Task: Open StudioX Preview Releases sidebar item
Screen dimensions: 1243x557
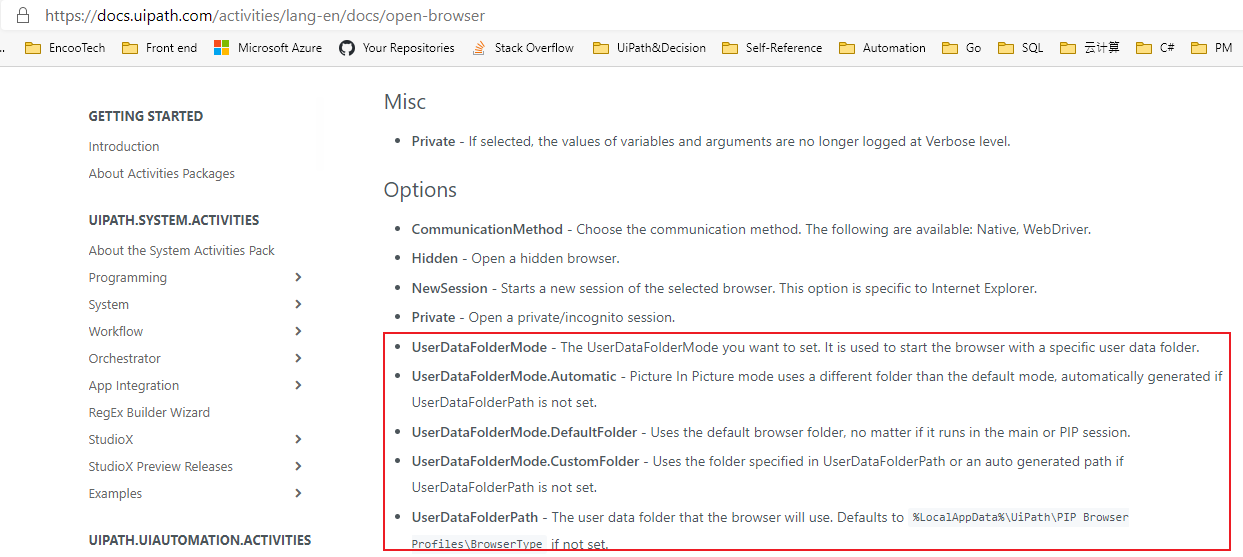Action: click(x=161, y=466)
